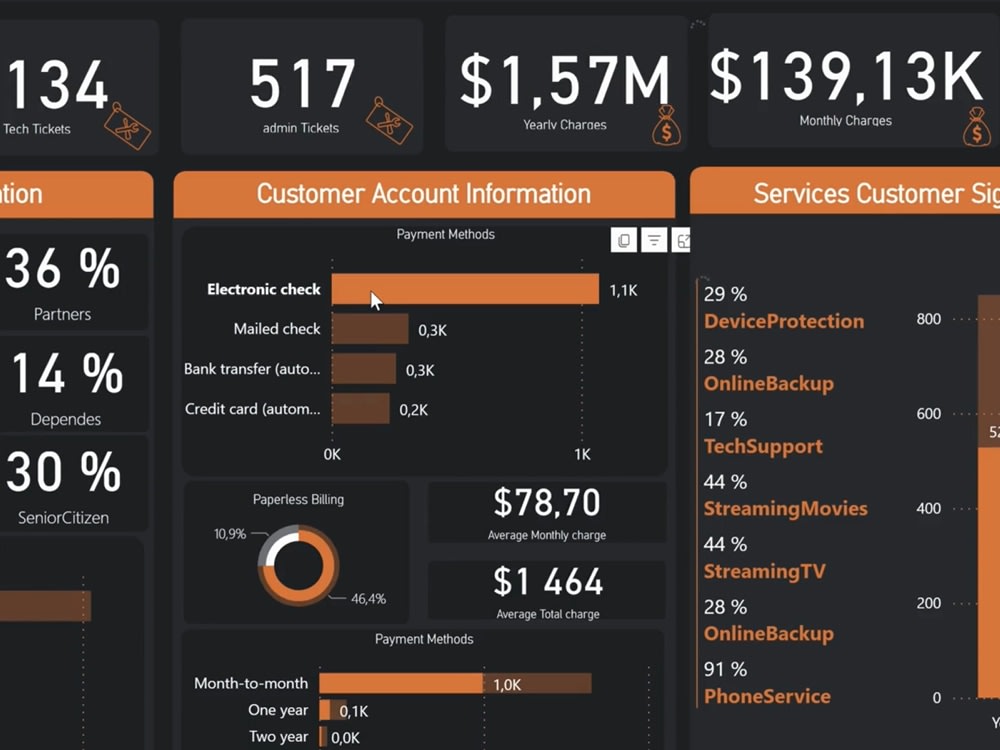Click the 1,1K data label
This screenshot has height=750, width=1000.
[x=623, y=290]
